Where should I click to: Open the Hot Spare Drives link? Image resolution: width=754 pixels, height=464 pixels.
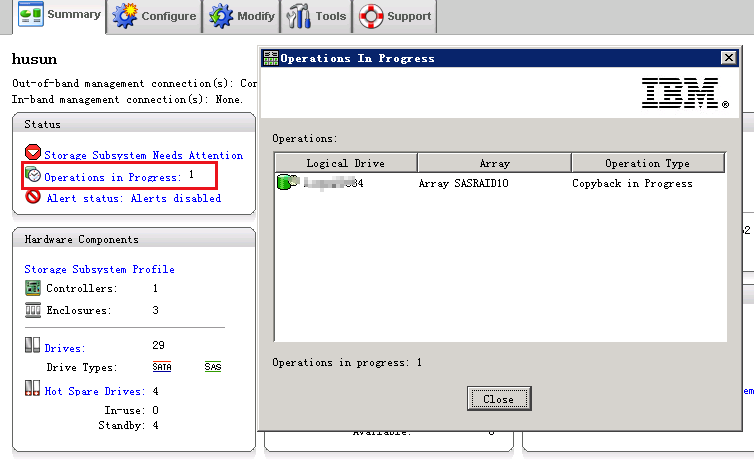[x=95, y=391]
